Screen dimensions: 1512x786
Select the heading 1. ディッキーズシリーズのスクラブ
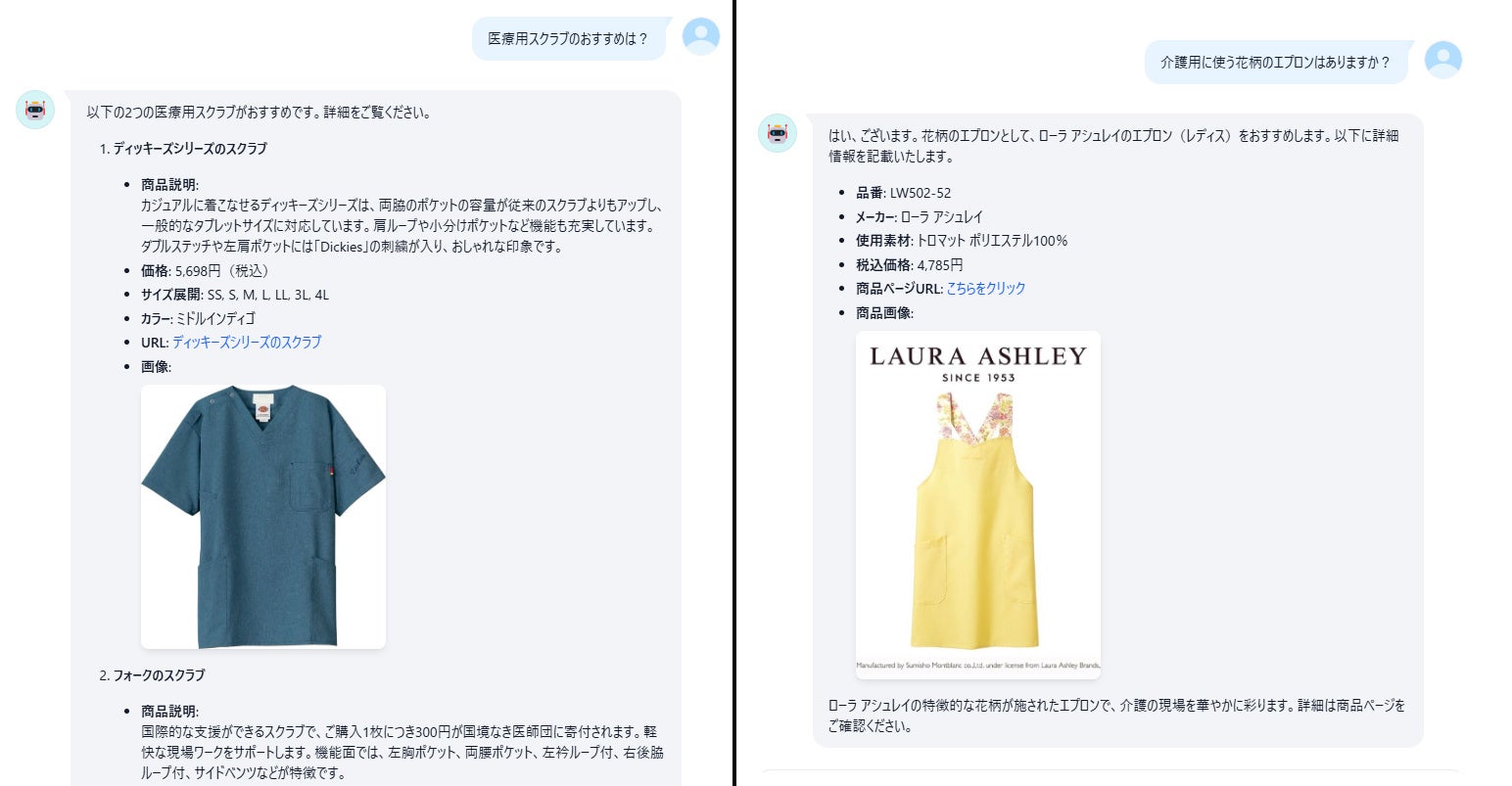tap(183, 149)
